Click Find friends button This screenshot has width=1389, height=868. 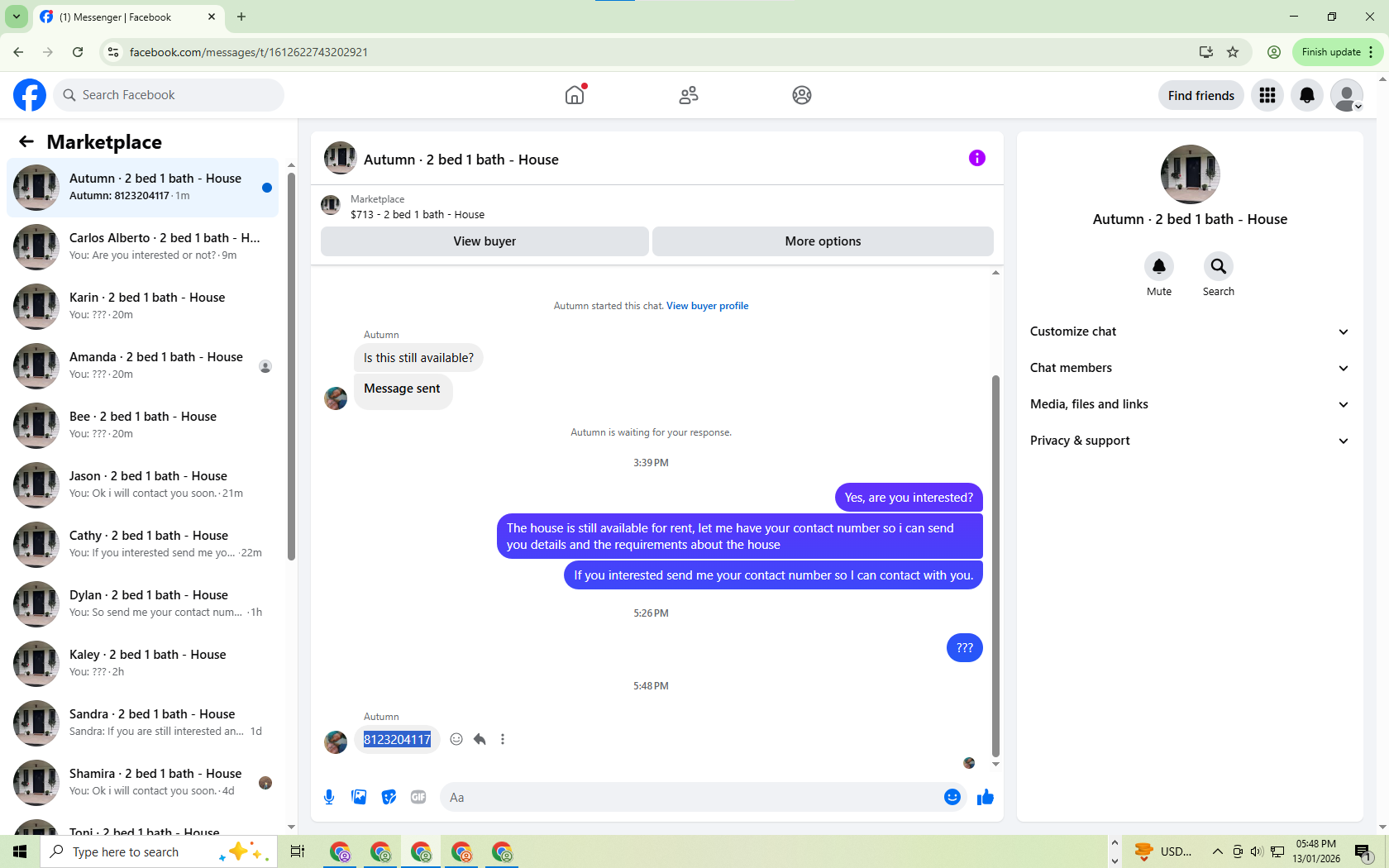click(1200, 95)
